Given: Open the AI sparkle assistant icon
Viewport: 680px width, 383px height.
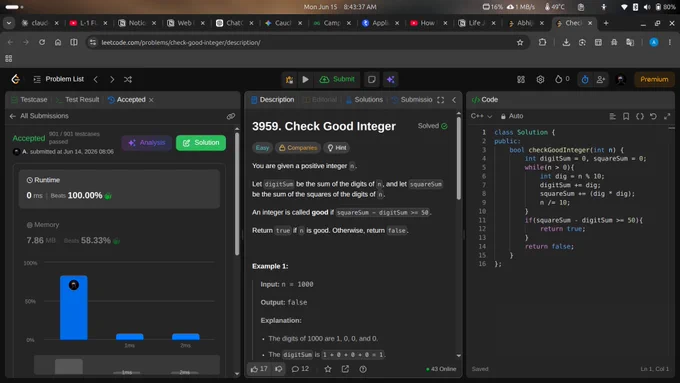Looking at the screenshot, I should (x=390, y=79).
